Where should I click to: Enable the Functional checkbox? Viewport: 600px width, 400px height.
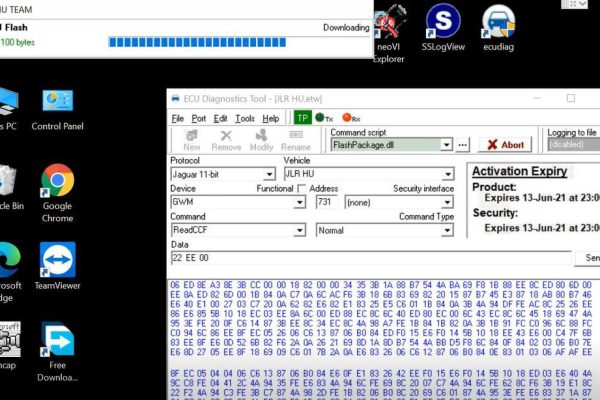301,188
